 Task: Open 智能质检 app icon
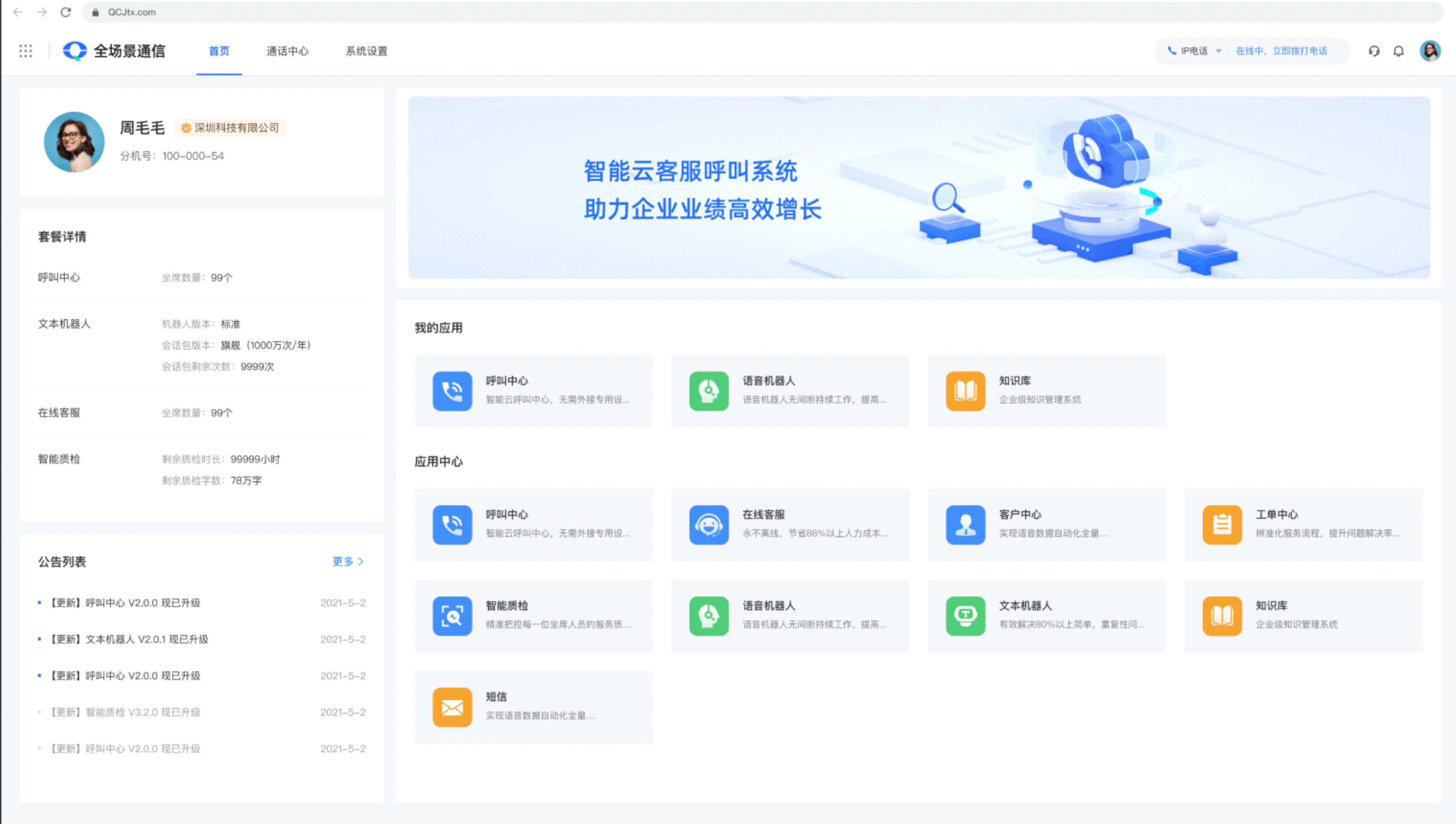(x=452, y=616)
